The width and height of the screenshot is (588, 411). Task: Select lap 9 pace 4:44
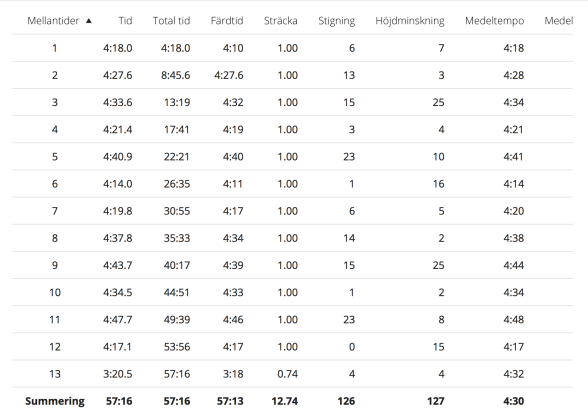coord(514,265)
